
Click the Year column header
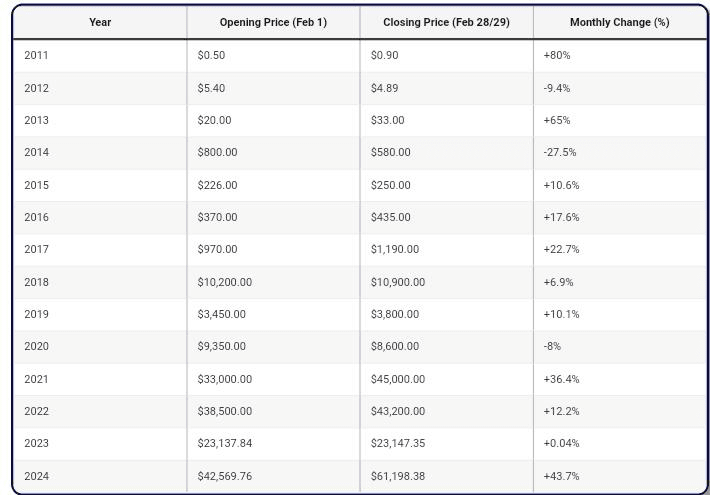coord(100,22)
